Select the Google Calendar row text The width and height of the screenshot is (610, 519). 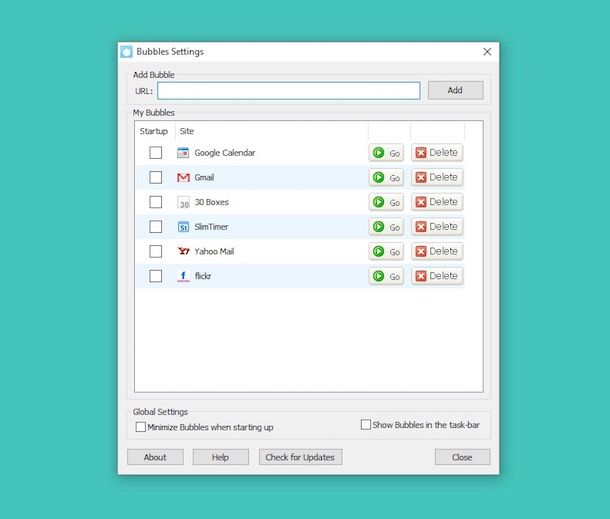click(225, 153)
